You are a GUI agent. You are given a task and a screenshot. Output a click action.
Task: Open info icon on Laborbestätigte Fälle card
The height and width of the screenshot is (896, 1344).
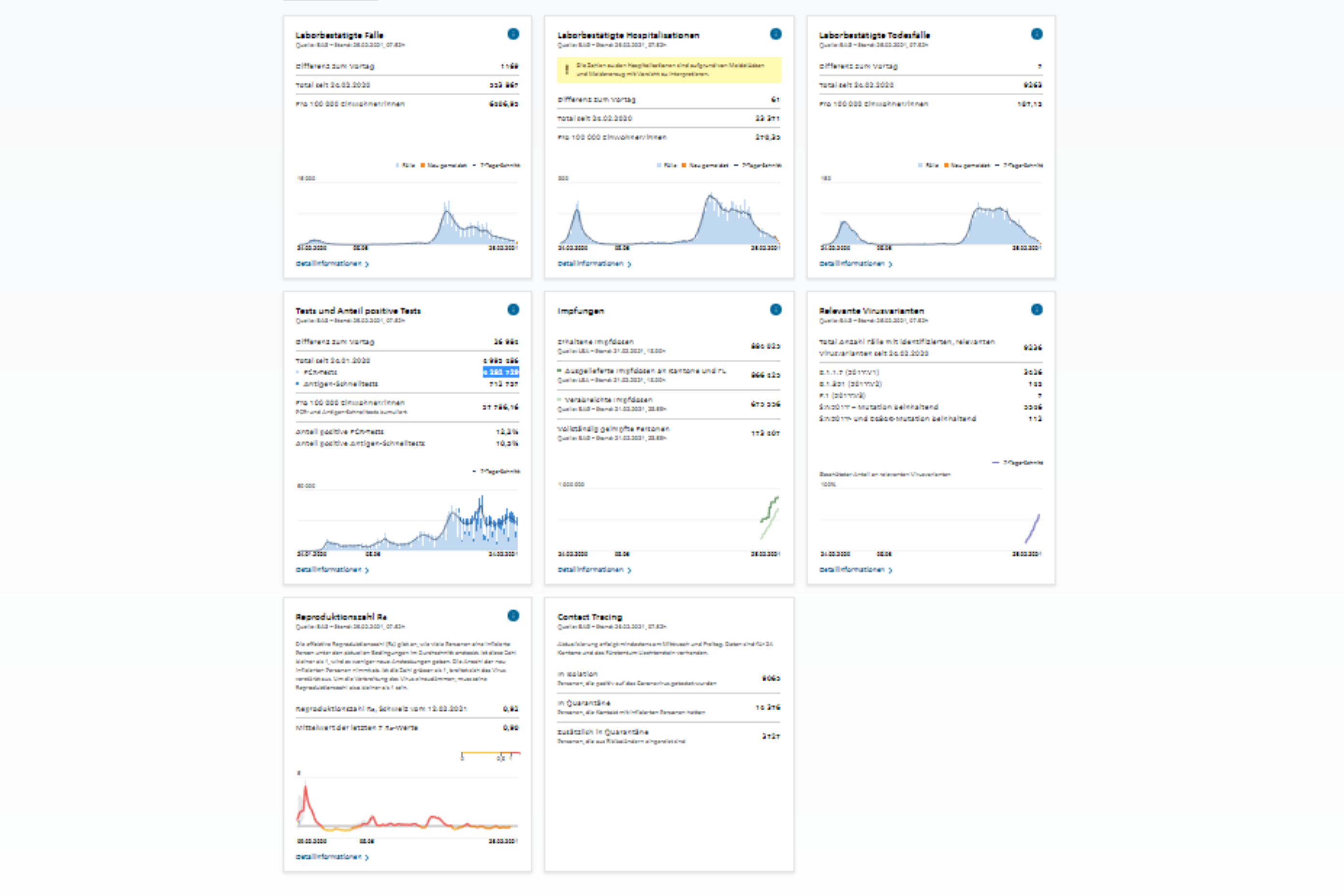[x=513, y=34]
